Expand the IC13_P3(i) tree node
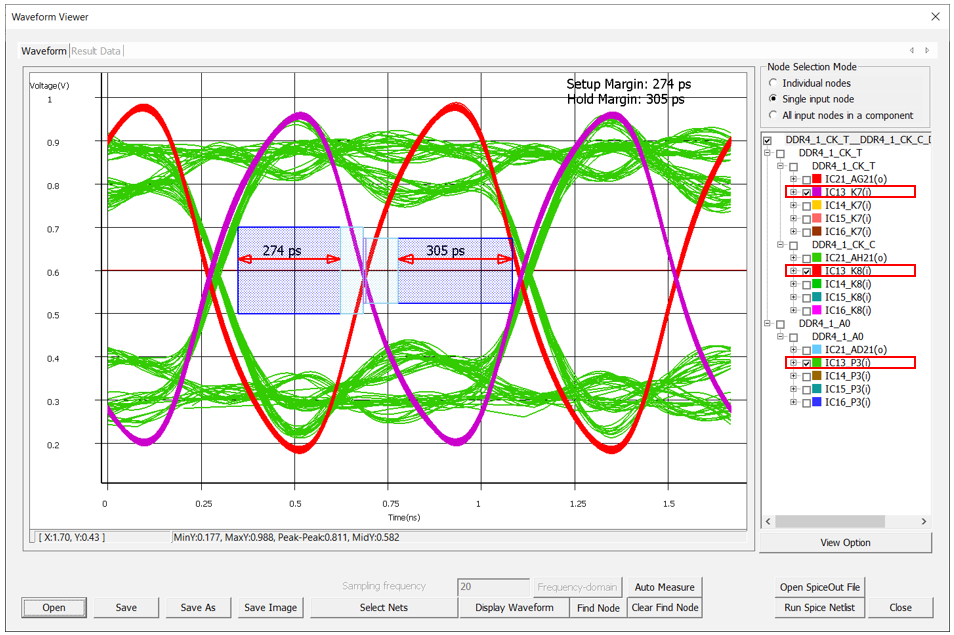This screenshot has height=635, width=954. [x=793, y=363]
